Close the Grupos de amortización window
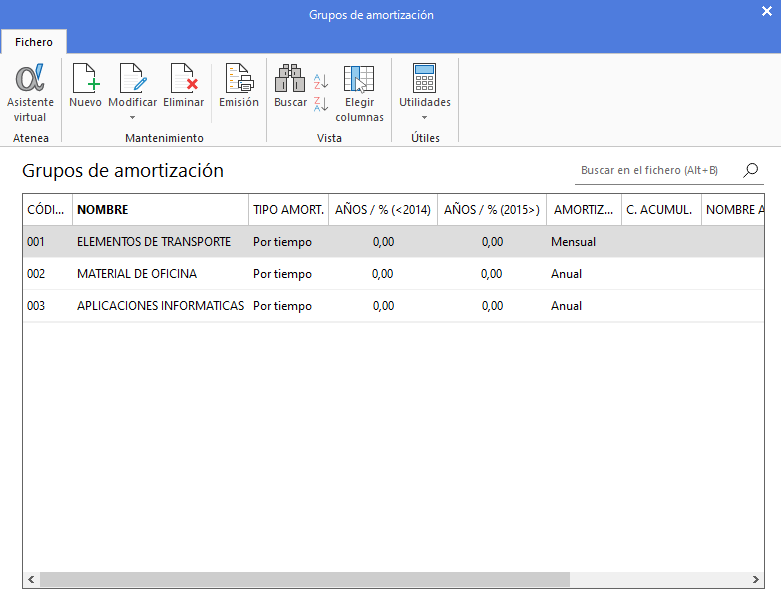 click(x=766, y=12)
